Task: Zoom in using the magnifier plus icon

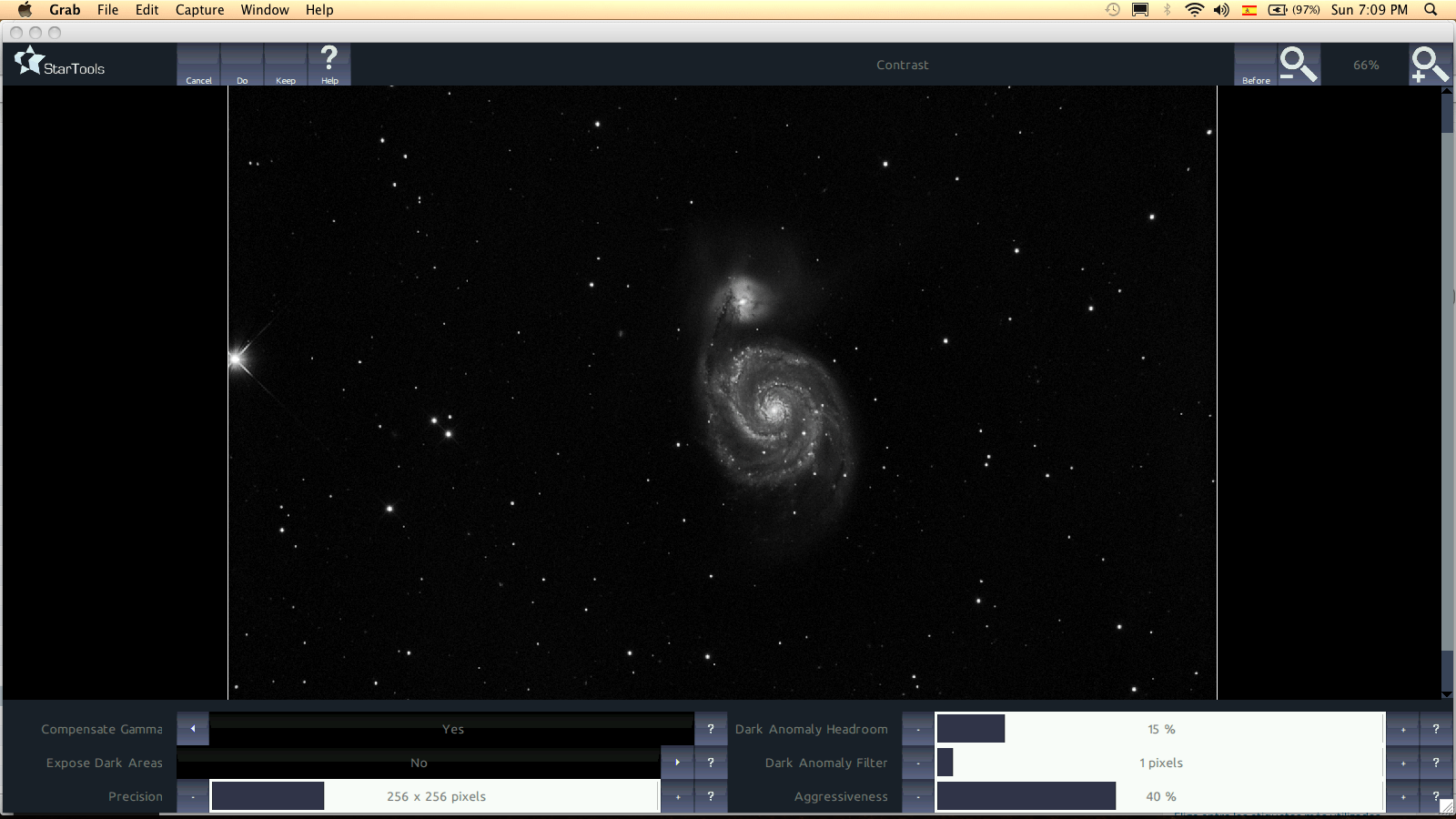Action: (x=1429, y=65)
